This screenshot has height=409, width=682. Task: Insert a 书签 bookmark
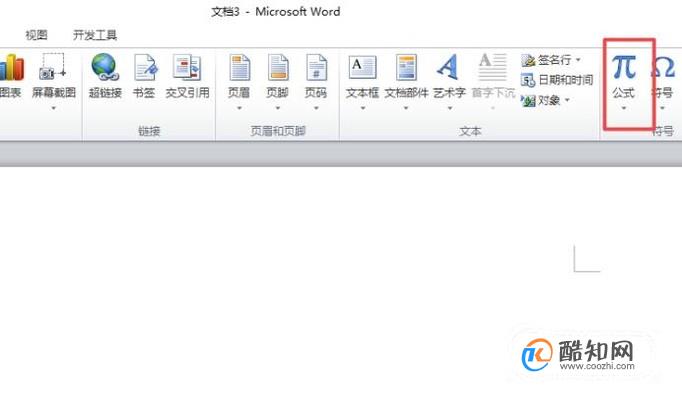[x=145, y=75]
